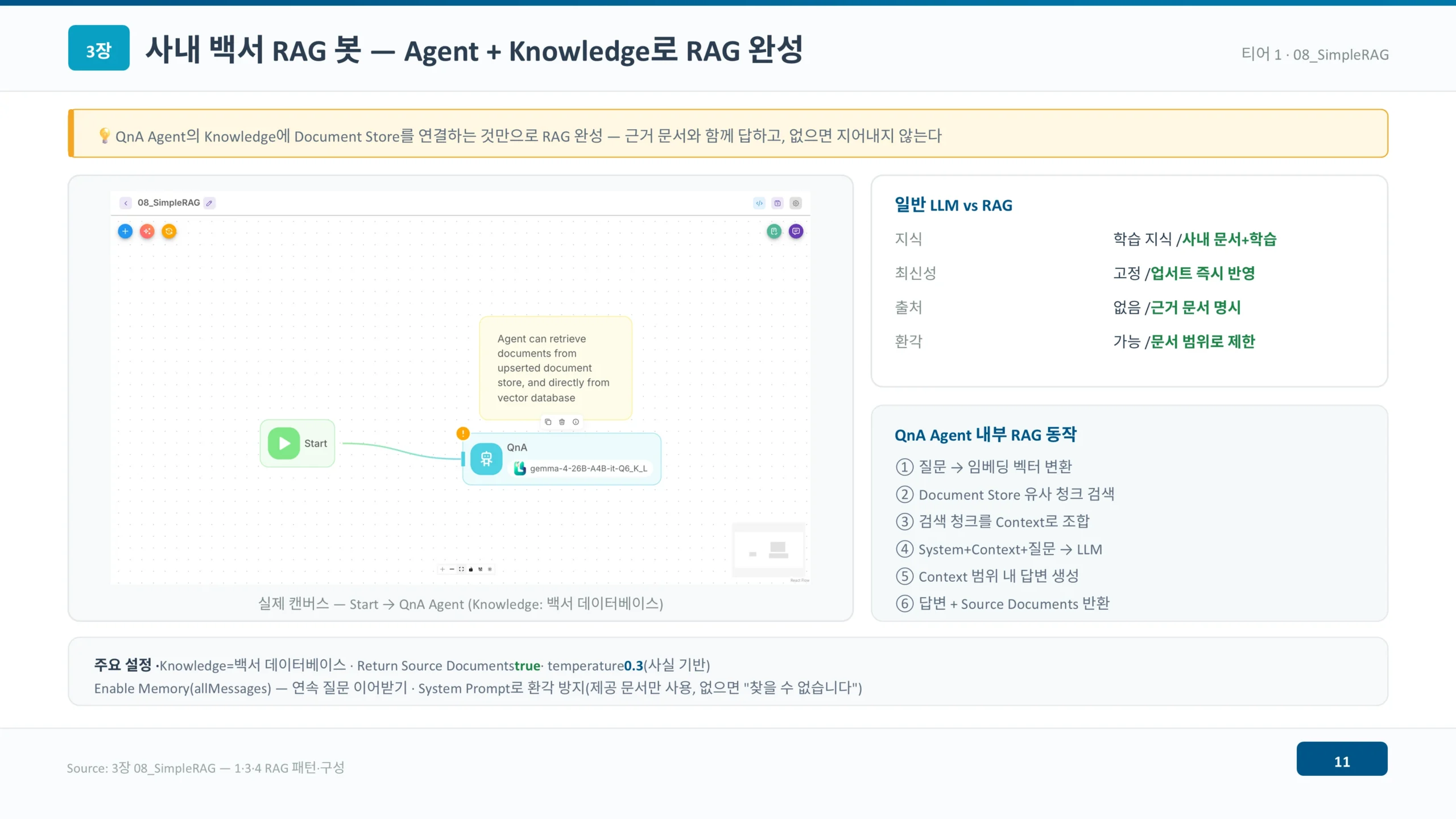Click the 'true' value after Return Source Documents
The width and height of the screenshot is (1456, 819).
click(x=527, y=665)
